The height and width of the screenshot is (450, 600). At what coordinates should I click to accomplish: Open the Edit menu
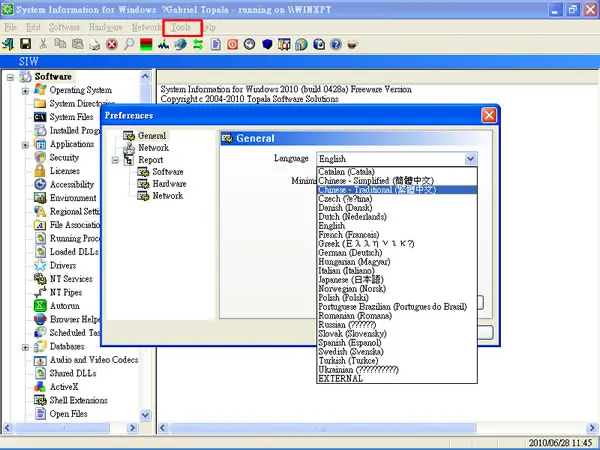coord(33,27)
